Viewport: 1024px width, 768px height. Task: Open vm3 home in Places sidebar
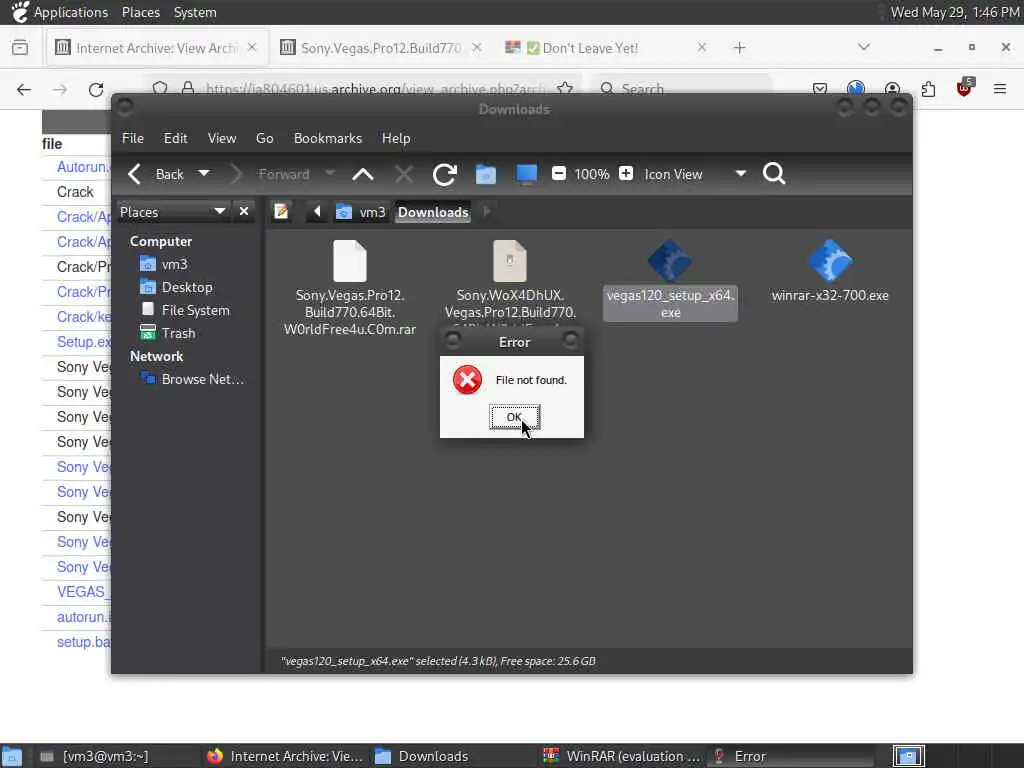(164, 264)
